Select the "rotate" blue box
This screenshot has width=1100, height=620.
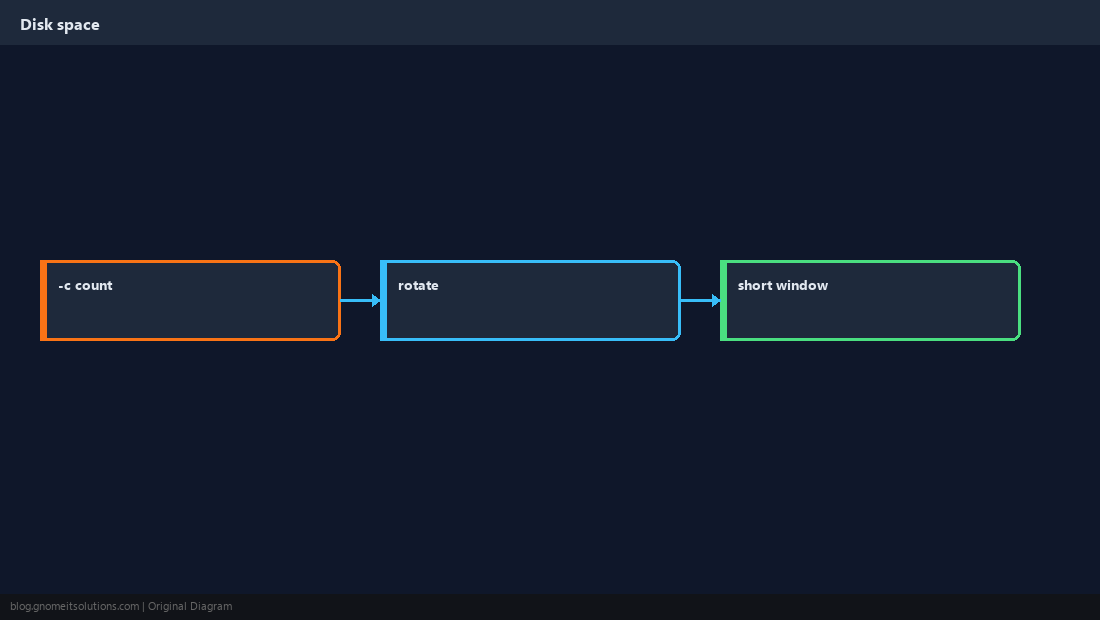[530, 300]
